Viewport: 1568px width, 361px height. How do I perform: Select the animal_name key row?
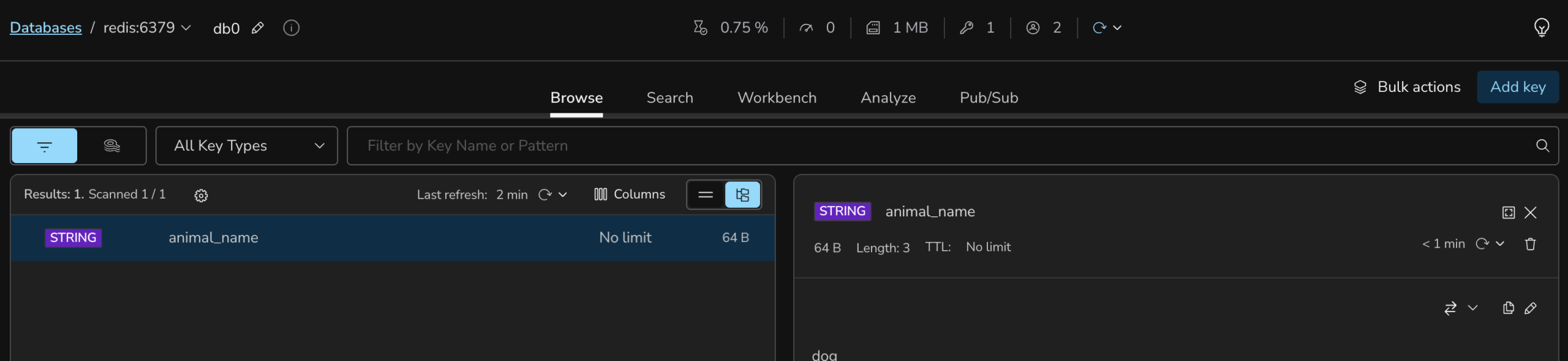(393, 238)
